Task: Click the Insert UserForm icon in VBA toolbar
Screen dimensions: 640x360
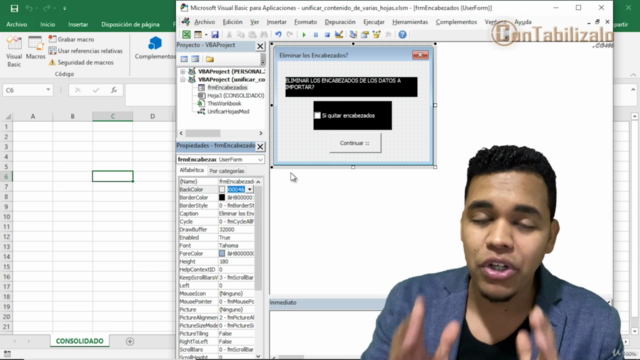Action: (198, 35)
